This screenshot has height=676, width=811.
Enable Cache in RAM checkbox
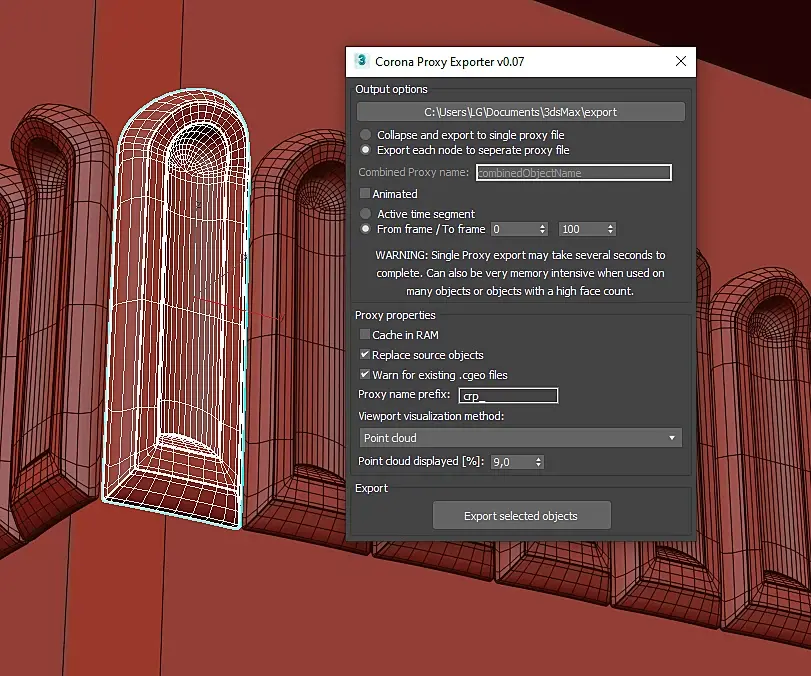[x=365, y=334]
